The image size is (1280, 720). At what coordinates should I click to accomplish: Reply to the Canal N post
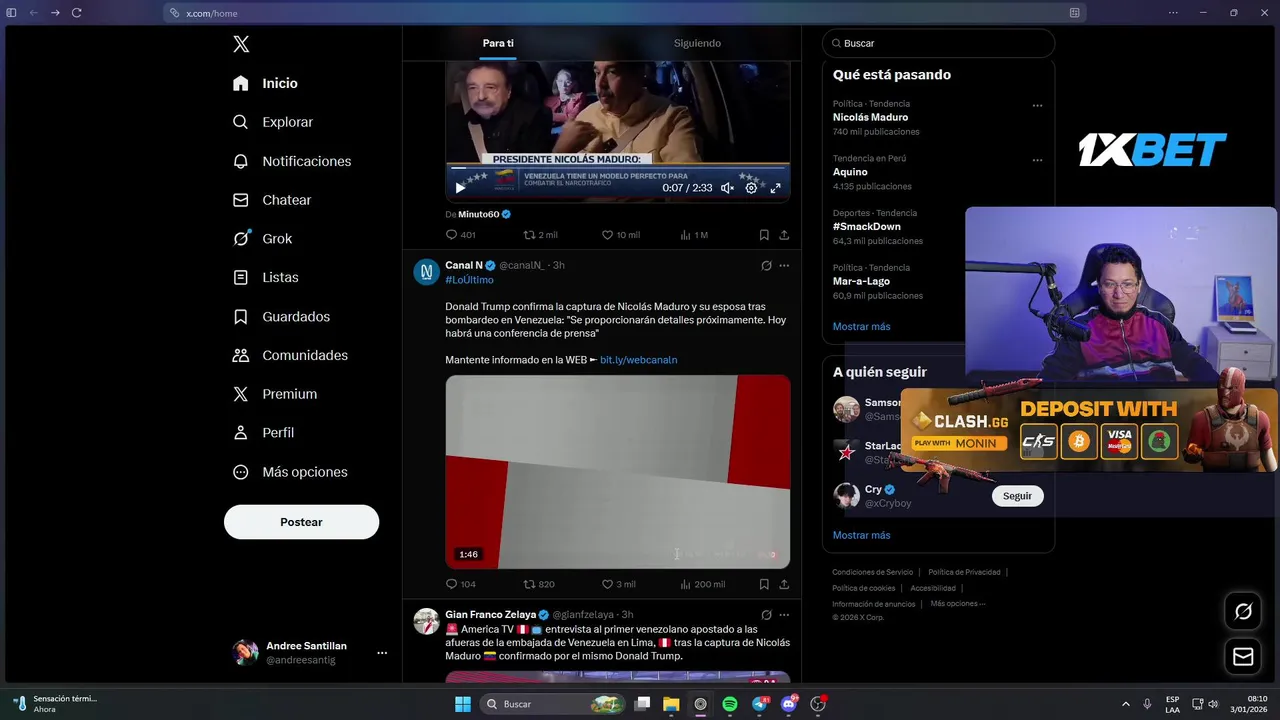click(x=461, y=584)
